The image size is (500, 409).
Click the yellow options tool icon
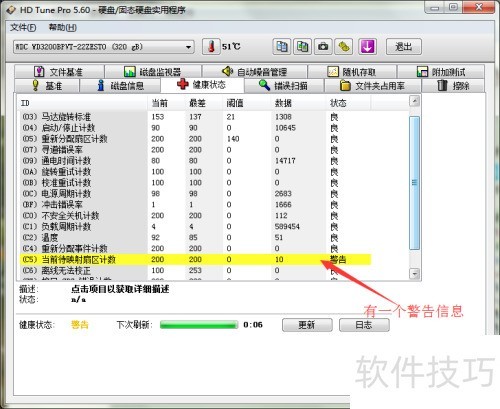tap(344, 46)
